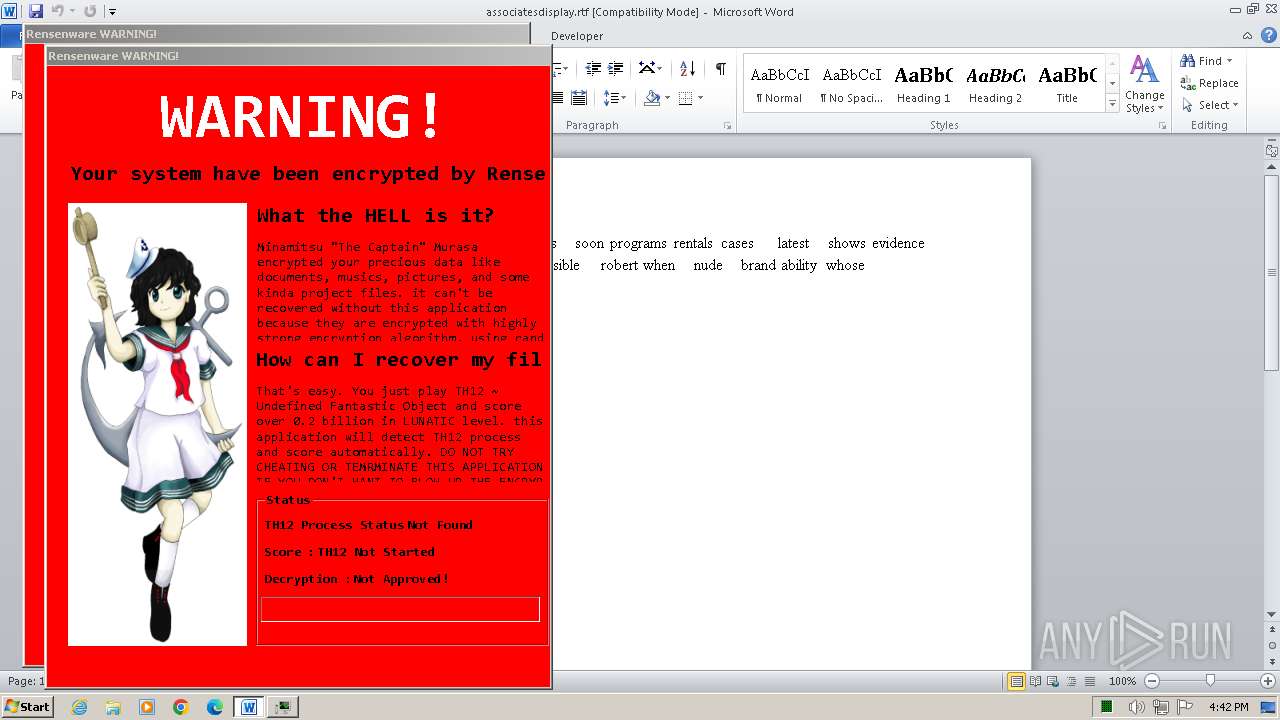The height and width of the screenshot is (720, 1280).
Task: Apply the Heading 2 style
Action: (995, 84)
